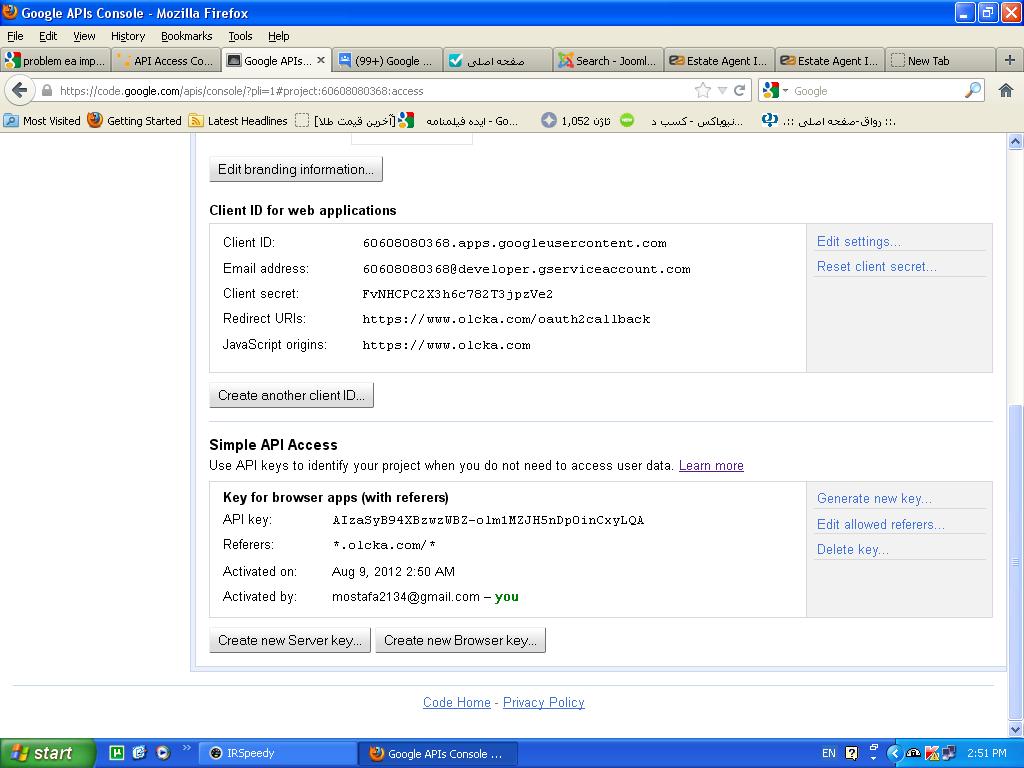Click the URL address field
Image resolution: width=1024 pixels, height=768 pixels.
[372, 91]
